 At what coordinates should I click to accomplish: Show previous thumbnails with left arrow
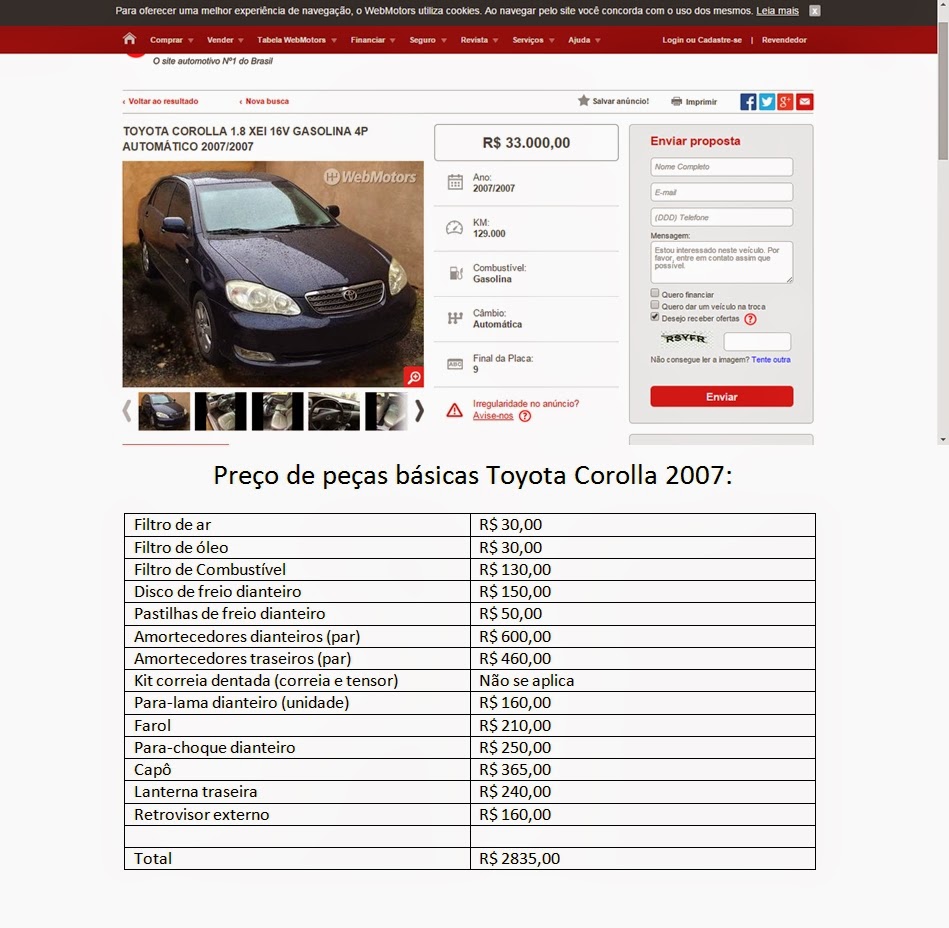126,411
